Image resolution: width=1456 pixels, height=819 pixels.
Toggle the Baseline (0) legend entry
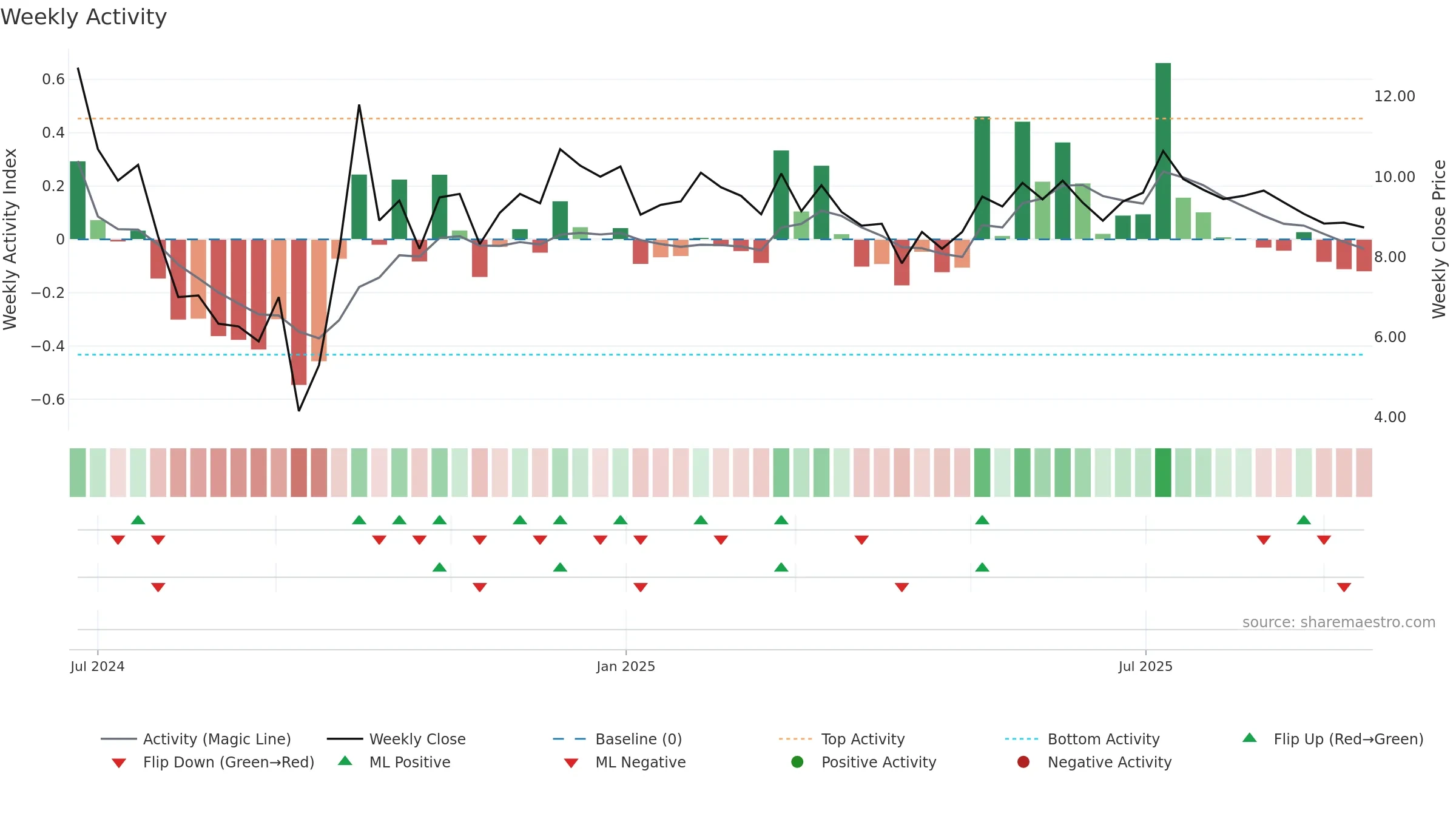pyautogui.click(x=618, y=739)
